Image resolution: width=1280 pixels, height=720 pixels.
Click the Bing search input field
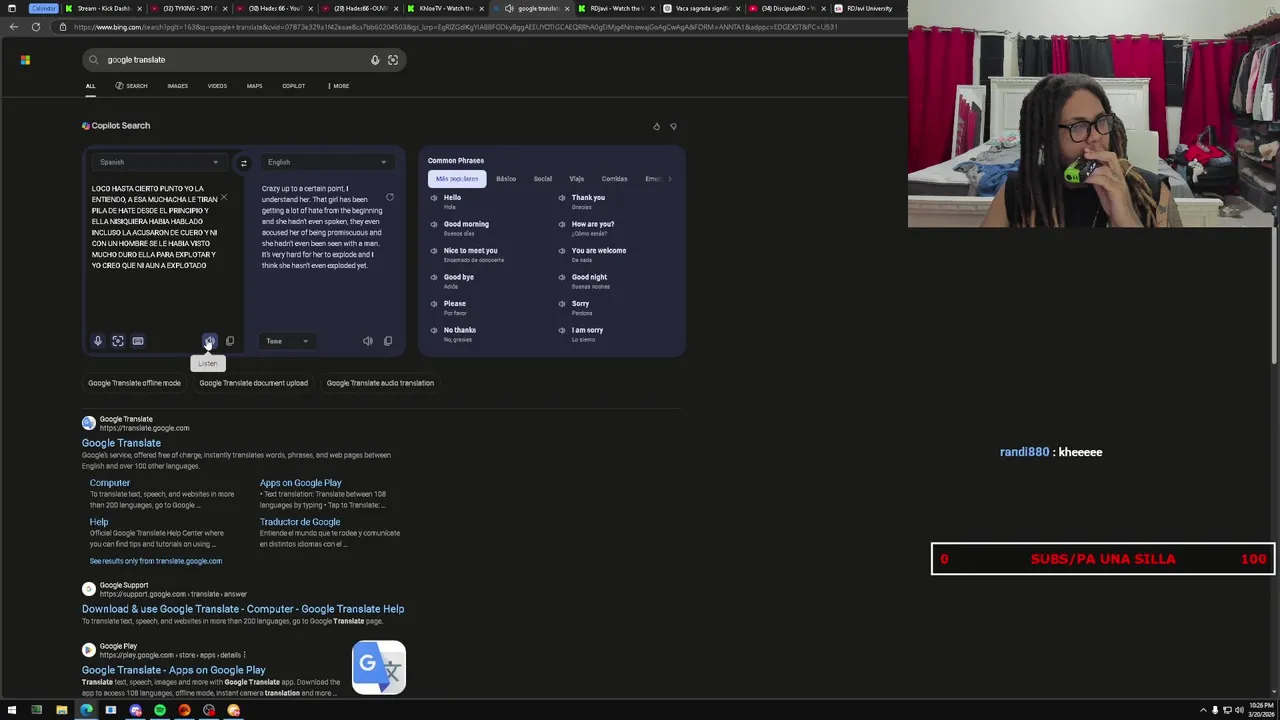pyautogui.click(x=235, y=60)
